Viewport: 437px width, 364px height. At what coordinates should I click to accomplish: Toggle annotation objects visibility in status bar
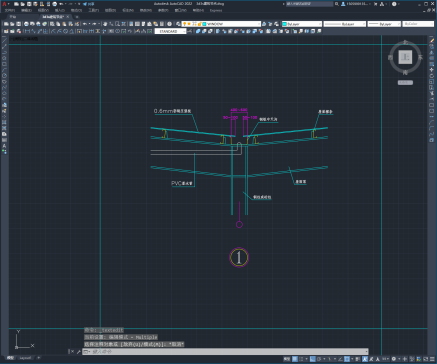click(365, 359)
